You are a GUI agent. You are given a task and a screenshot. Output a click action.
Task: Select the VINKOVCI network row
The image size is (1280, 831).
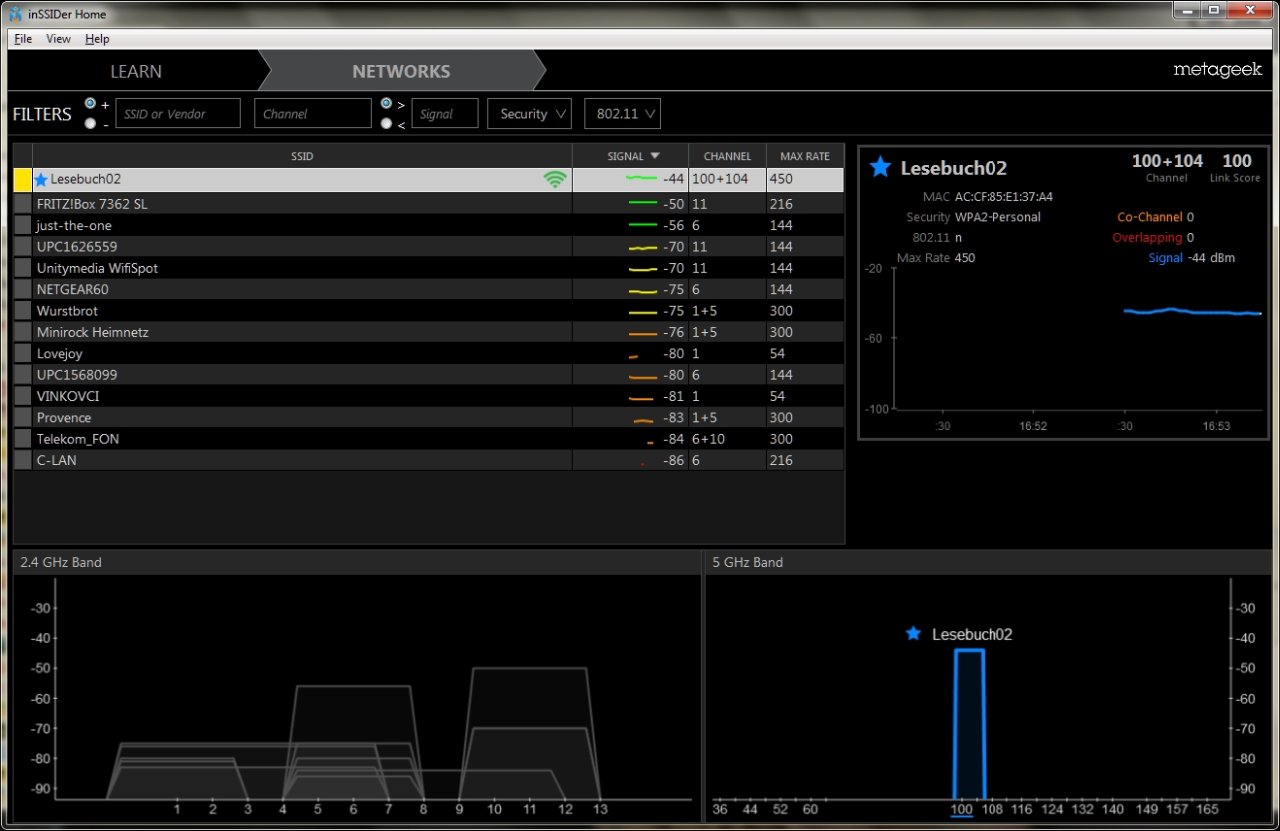point(428,396)
